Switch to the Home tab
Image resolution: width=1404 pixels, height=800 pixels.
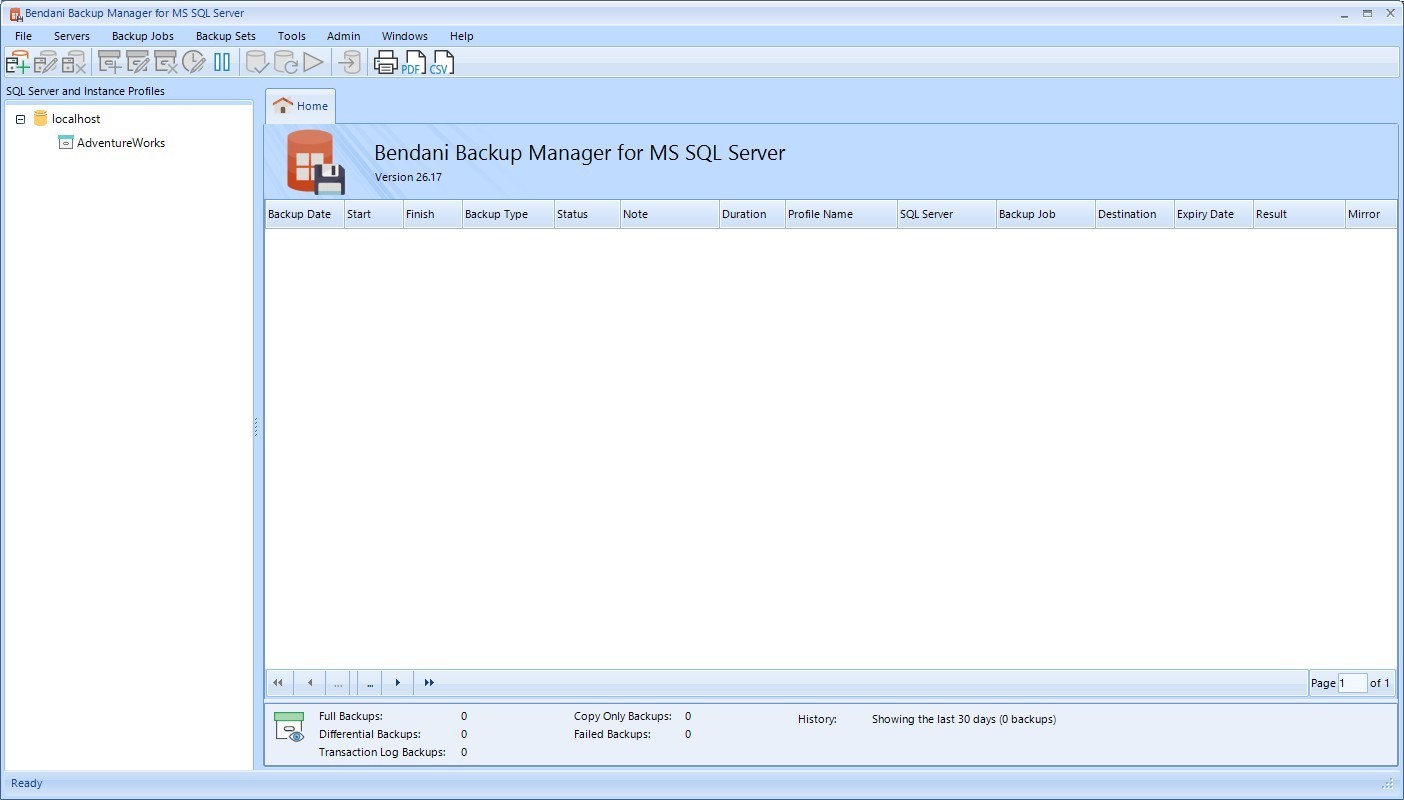click(x=300, y=106)
